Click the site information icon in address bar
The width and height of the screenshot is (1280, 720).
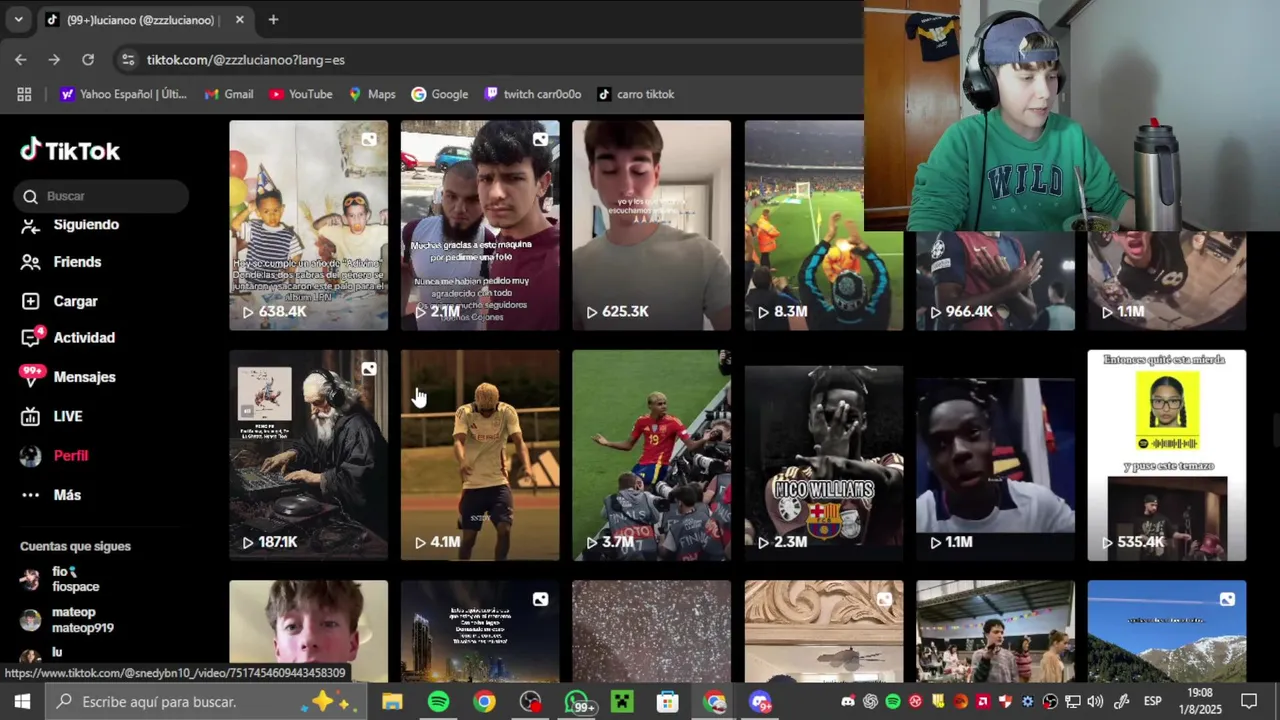click(x=128, y=60)
